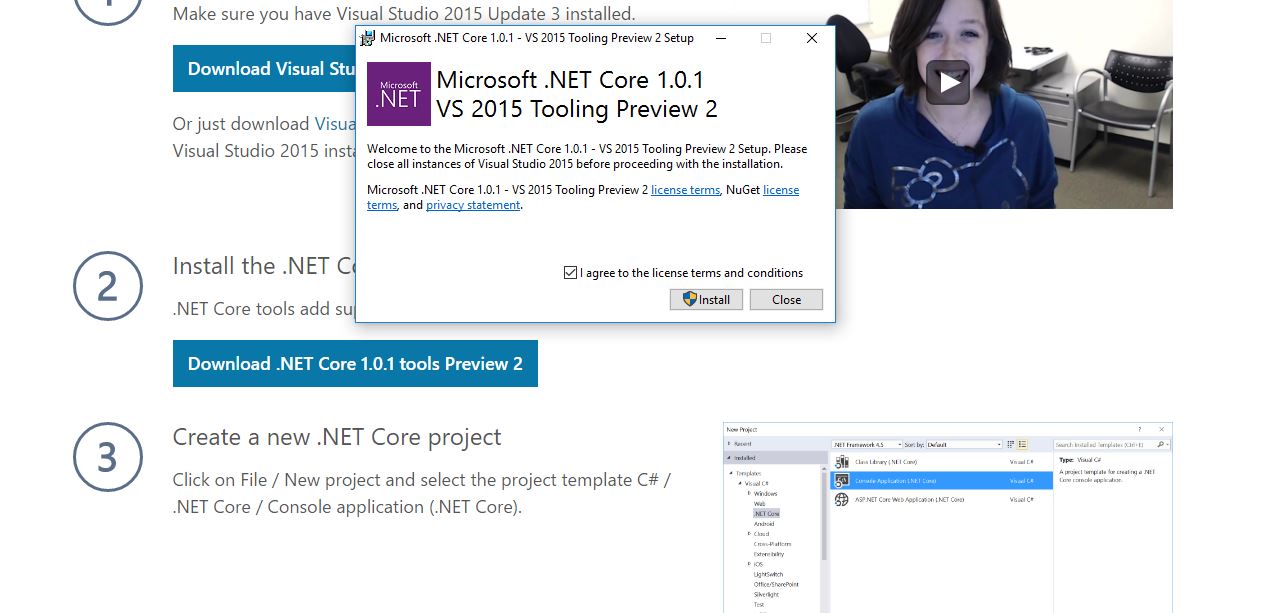Viewport: 1265px width, 613px height.
Task: Click the purple .NET logo in setup dialog
Action: [x=399, y=94]
